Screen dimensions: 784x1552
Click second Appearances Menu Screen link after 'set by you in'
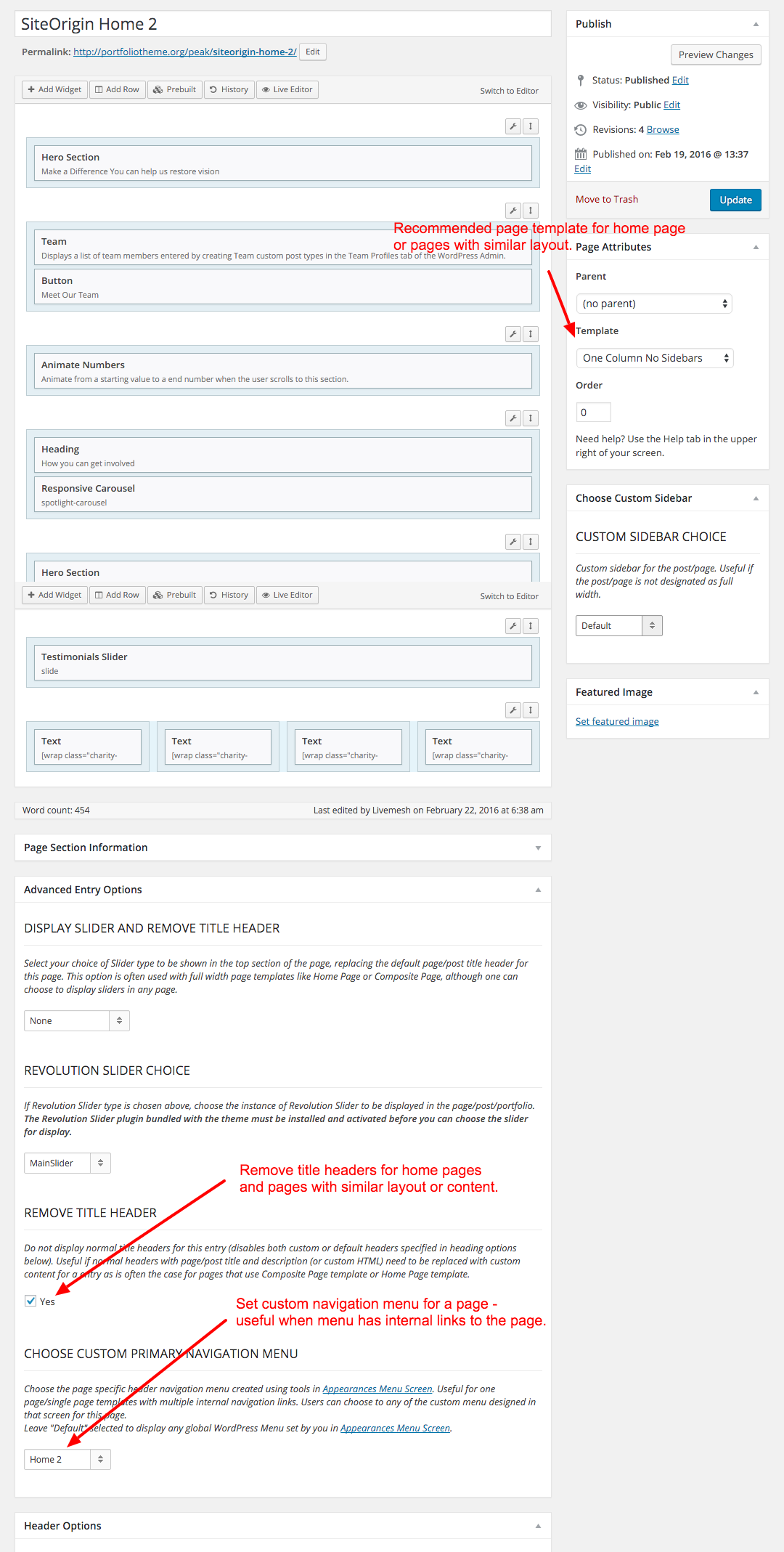[x=396, y=1428]
